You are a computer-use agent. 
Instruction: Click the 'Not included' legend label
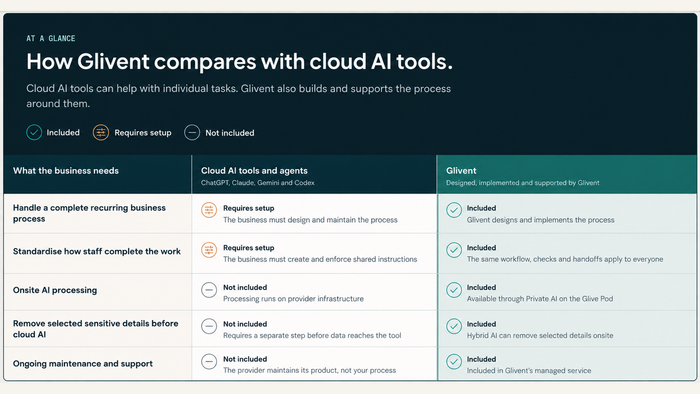click(x=230, y=133)
